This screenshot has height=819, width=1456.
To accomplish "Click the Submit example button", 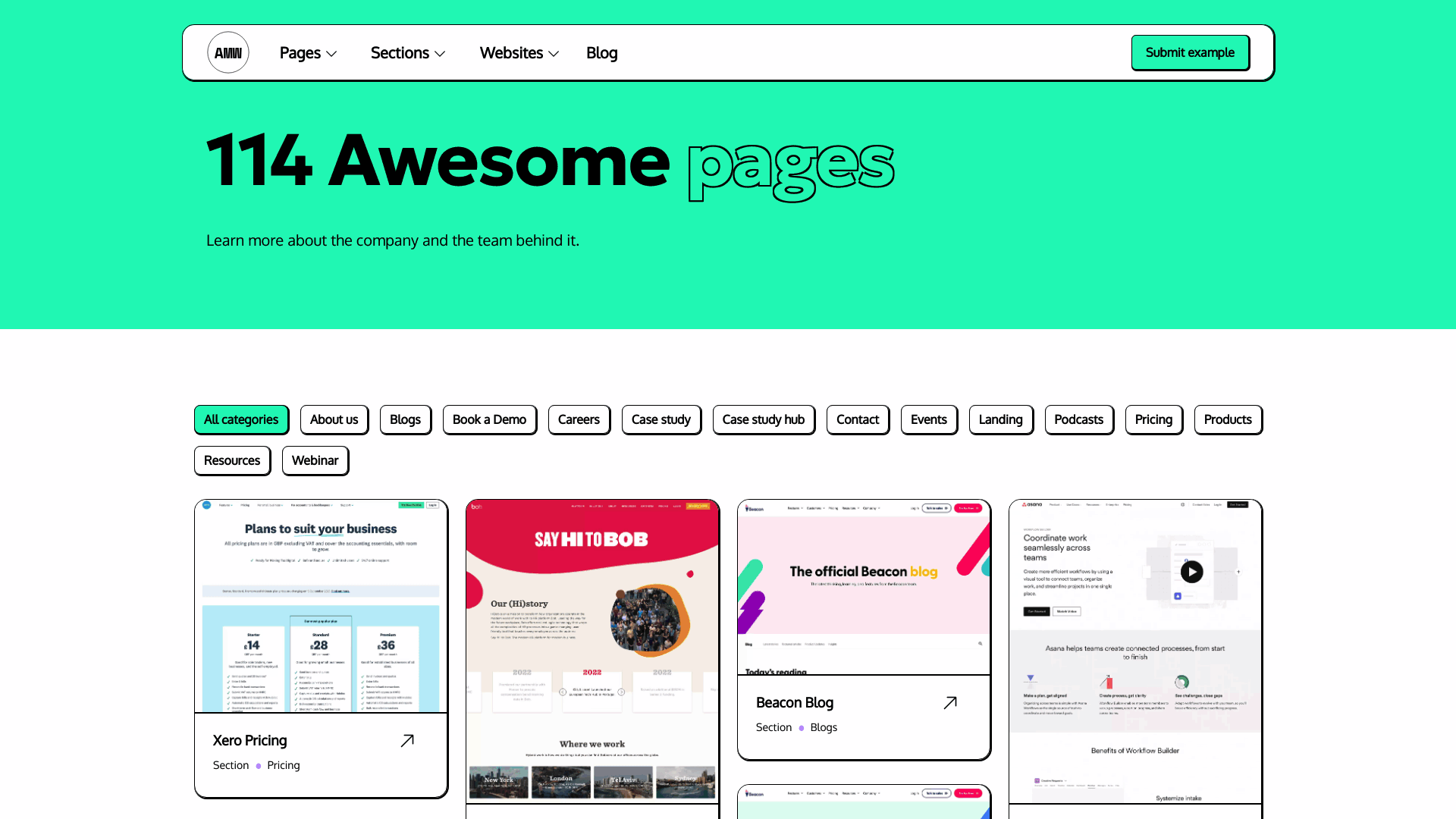I will click(1190, 52).
